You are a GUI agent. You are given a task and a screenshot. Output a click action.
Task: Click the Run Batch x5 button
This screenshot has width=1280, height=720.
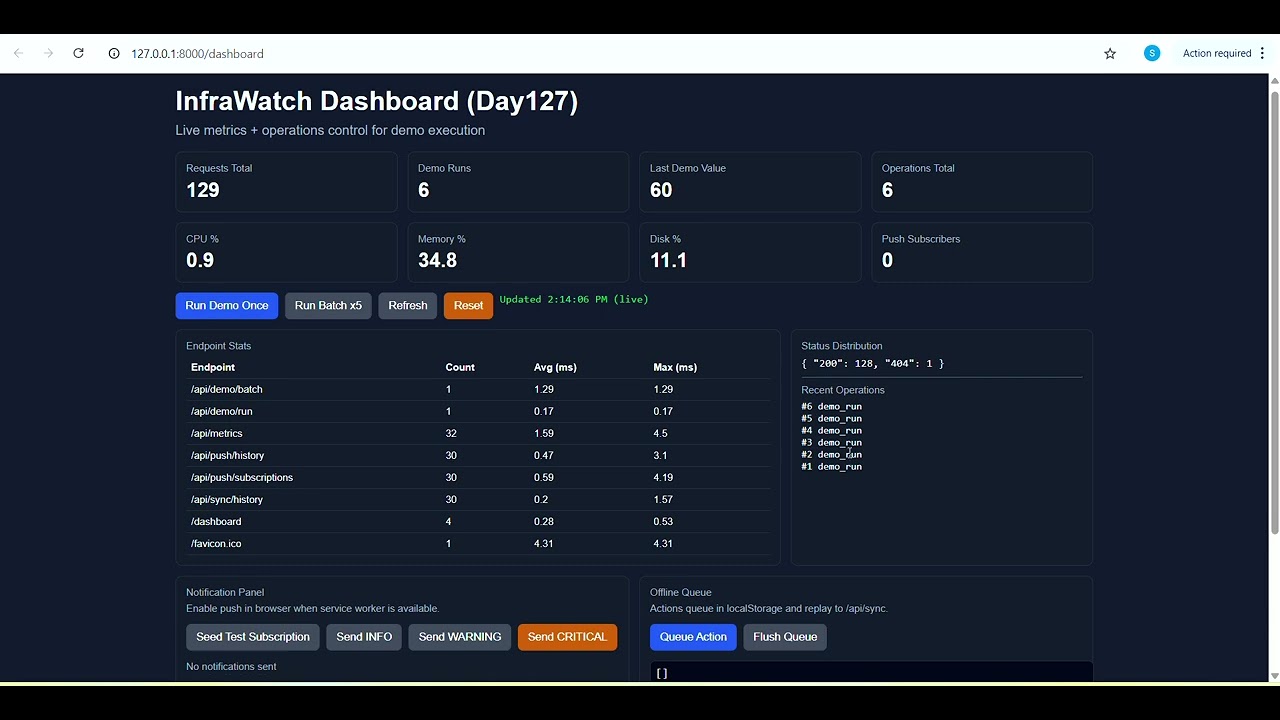click(328, 306)
